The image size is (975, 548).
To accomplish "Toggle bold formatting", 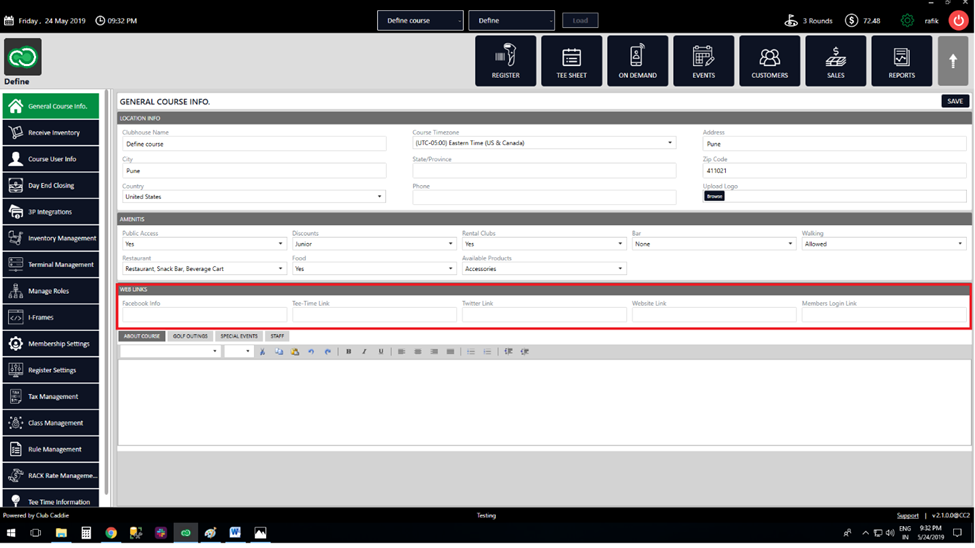I will (348, 351).
